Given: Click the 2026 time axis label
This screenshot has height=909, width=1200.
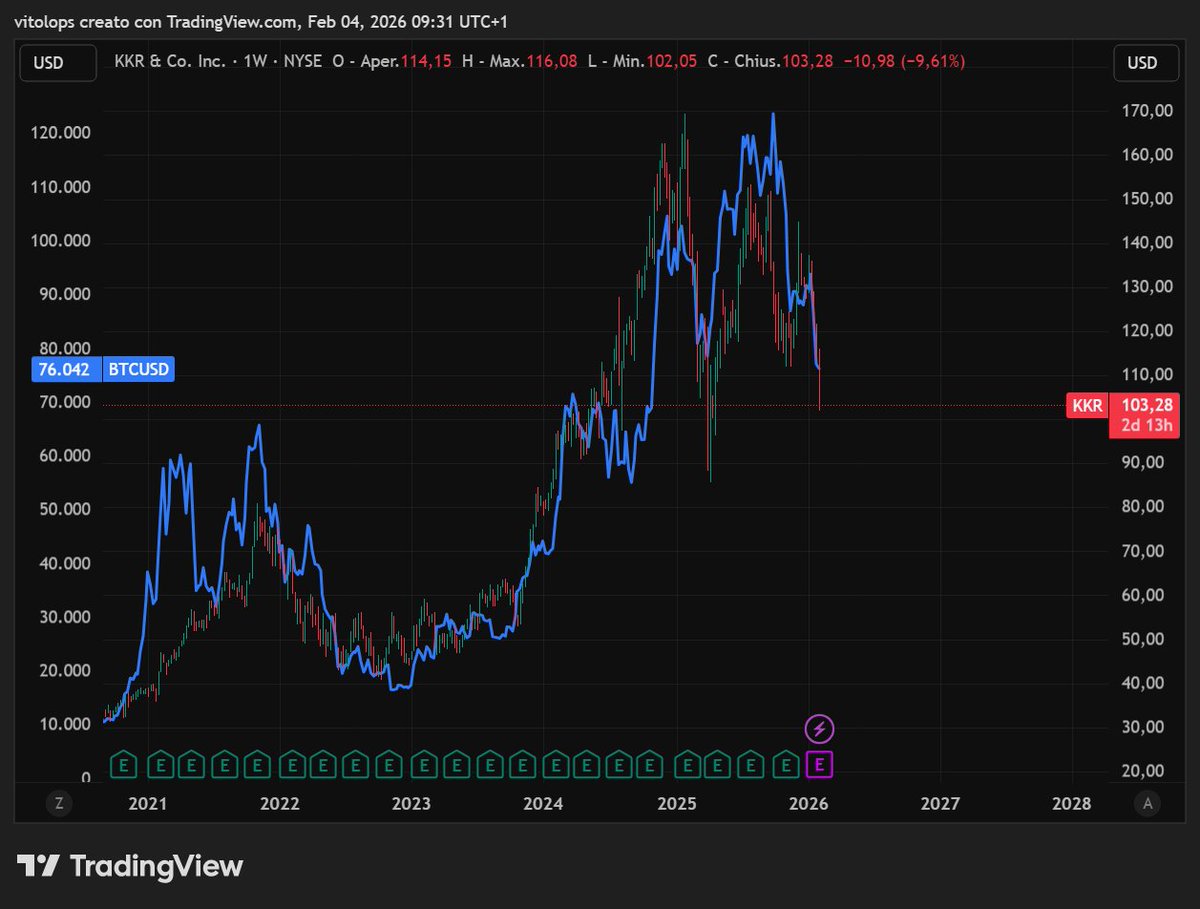Looking at the screenshot, I should [809, 803].
